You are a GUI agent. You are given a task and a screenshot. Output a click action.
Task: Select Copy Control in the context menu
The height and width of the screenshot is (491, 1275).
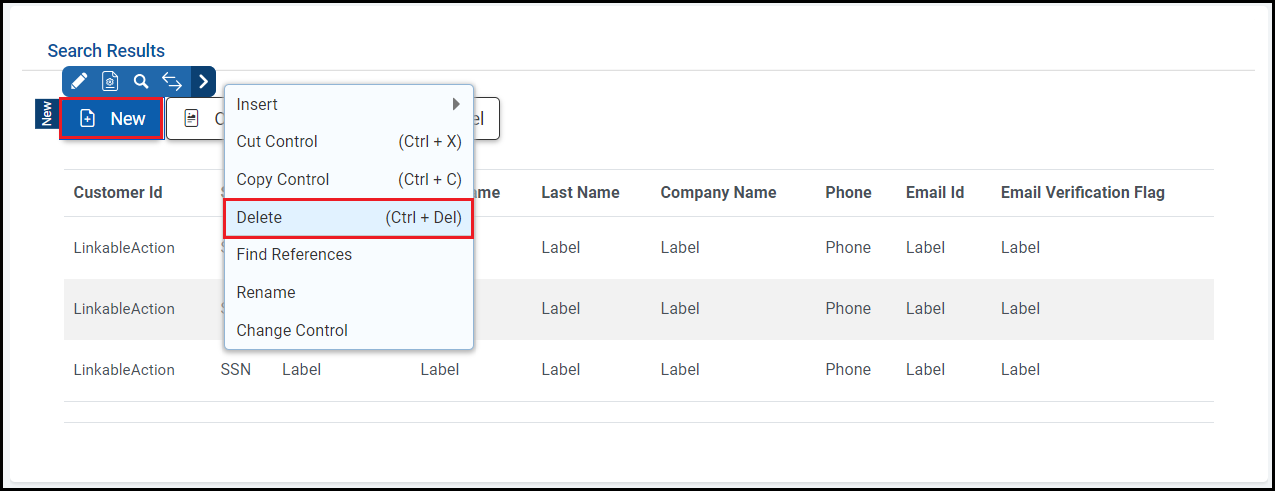point(282,180)
